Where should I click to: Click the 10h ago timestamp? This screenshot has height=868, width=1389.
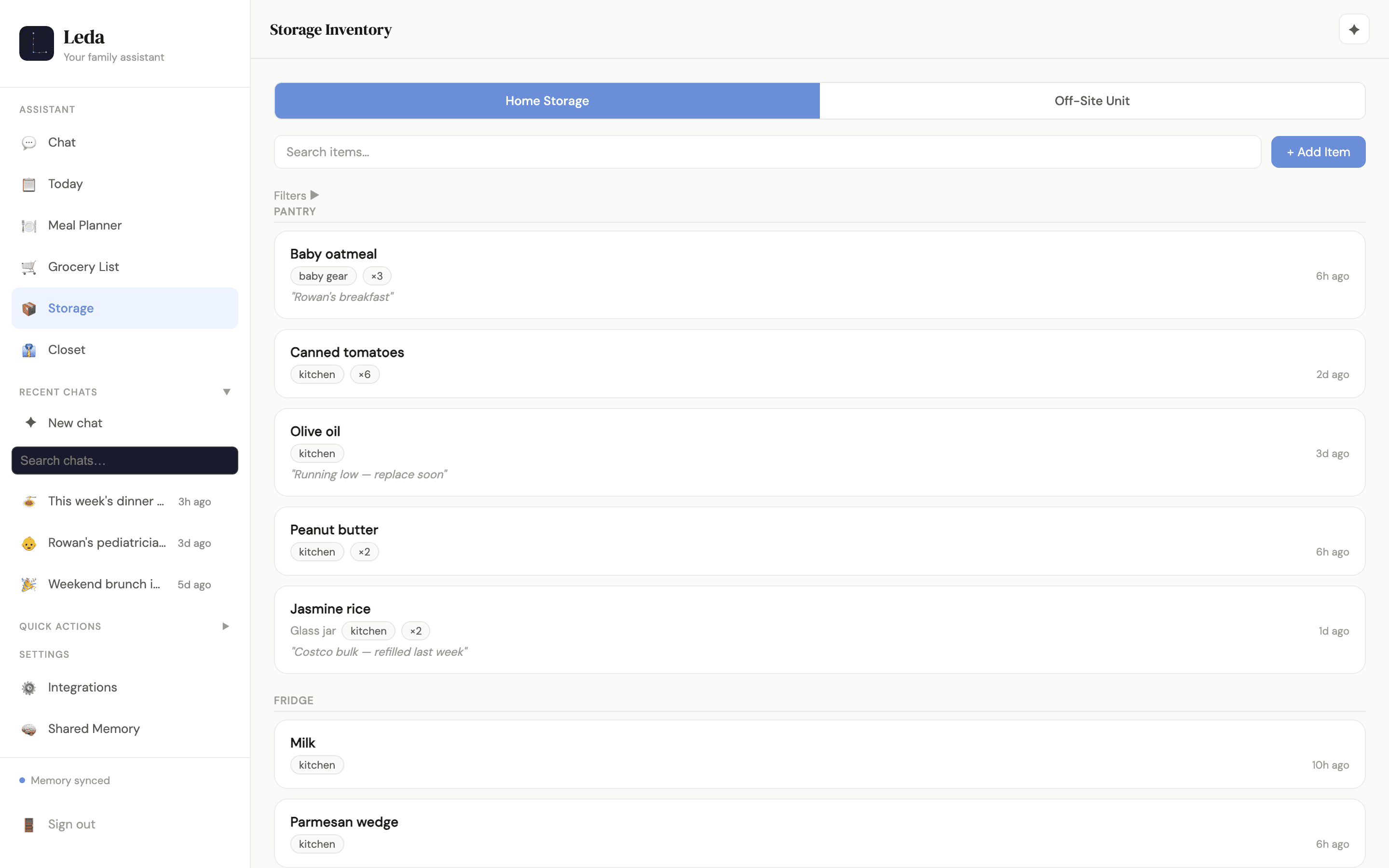tap(1330, 765)
